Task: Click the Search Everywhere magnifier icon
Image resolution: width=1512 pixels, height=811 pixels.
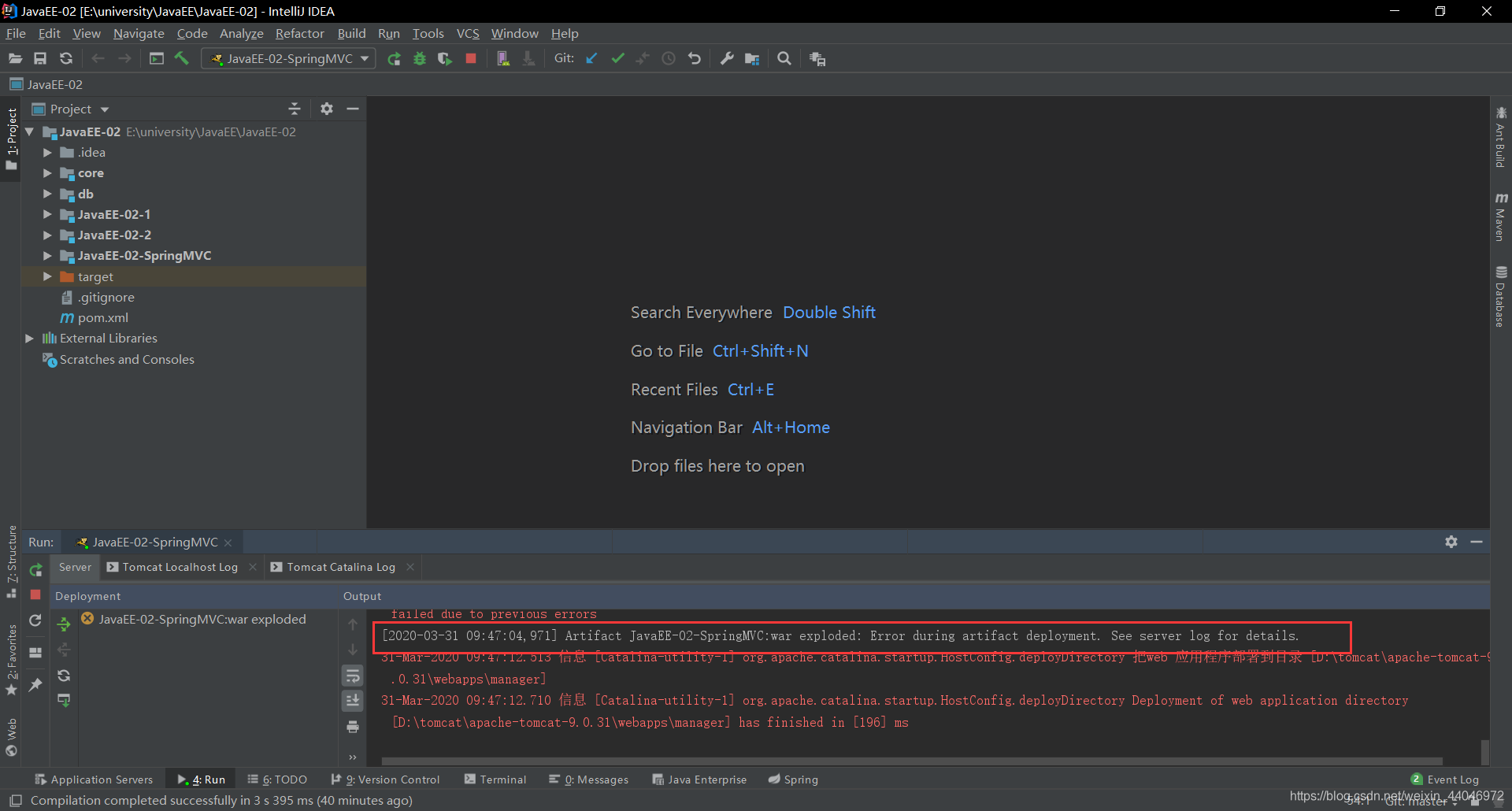Action: pos(784,58)
